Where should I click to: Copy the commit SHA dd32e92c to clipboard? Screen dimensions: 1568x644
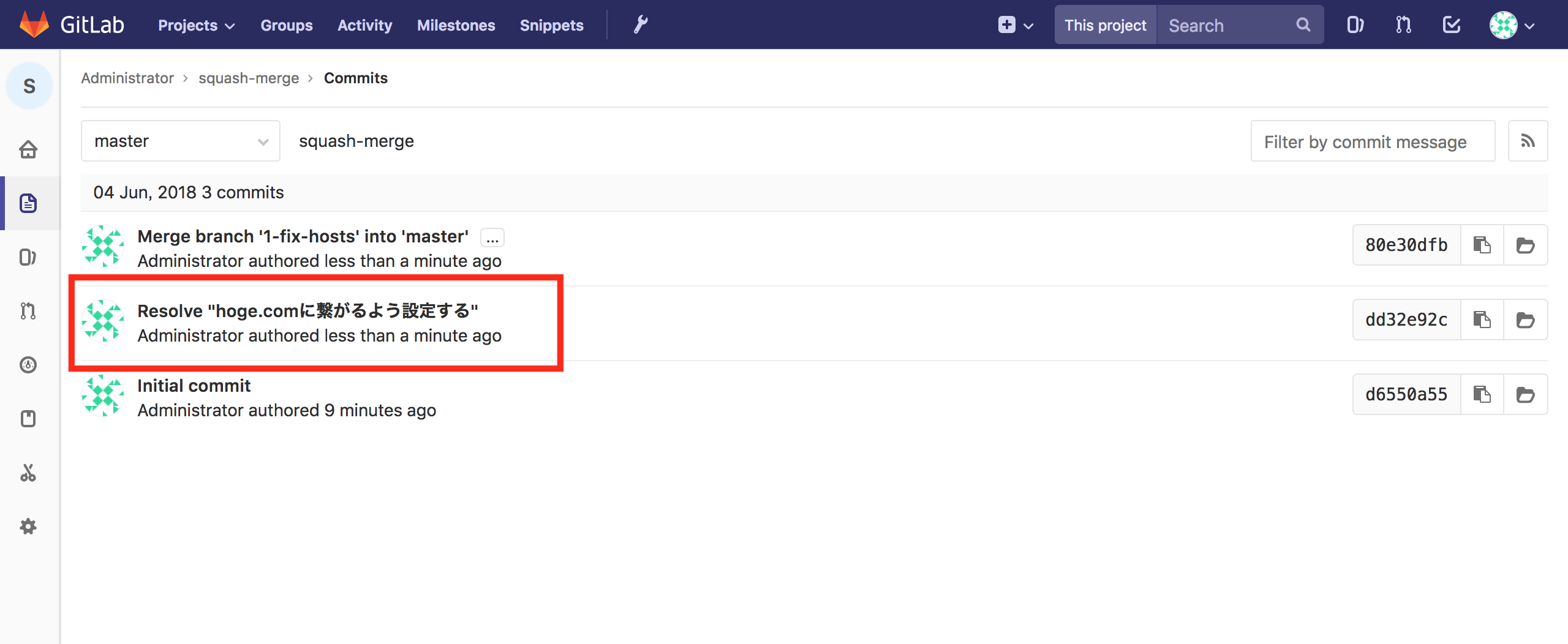pos(1482,319)
